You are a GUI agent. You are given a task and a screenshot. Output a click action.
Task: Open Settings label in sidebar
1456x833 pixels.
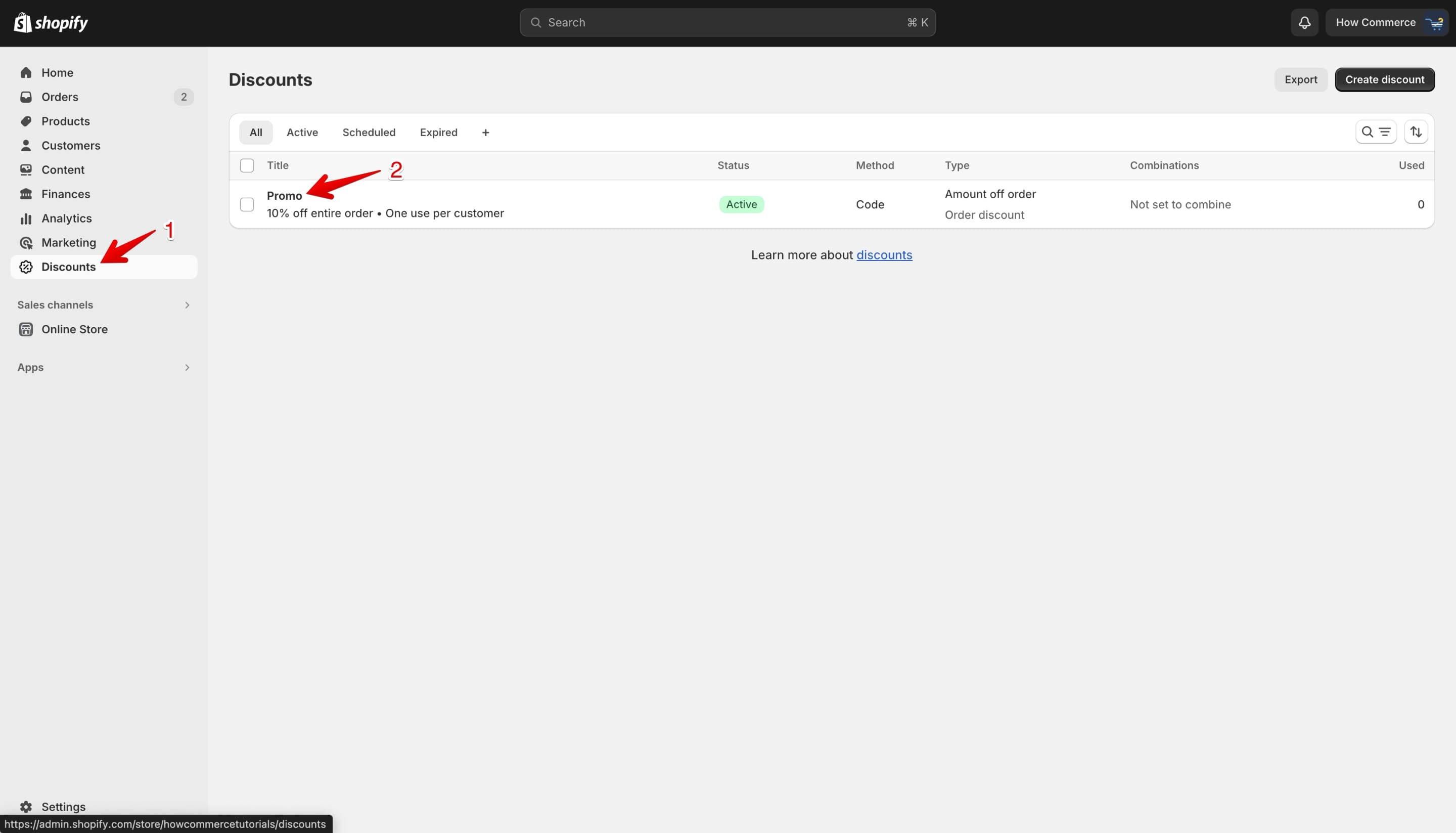64,807
